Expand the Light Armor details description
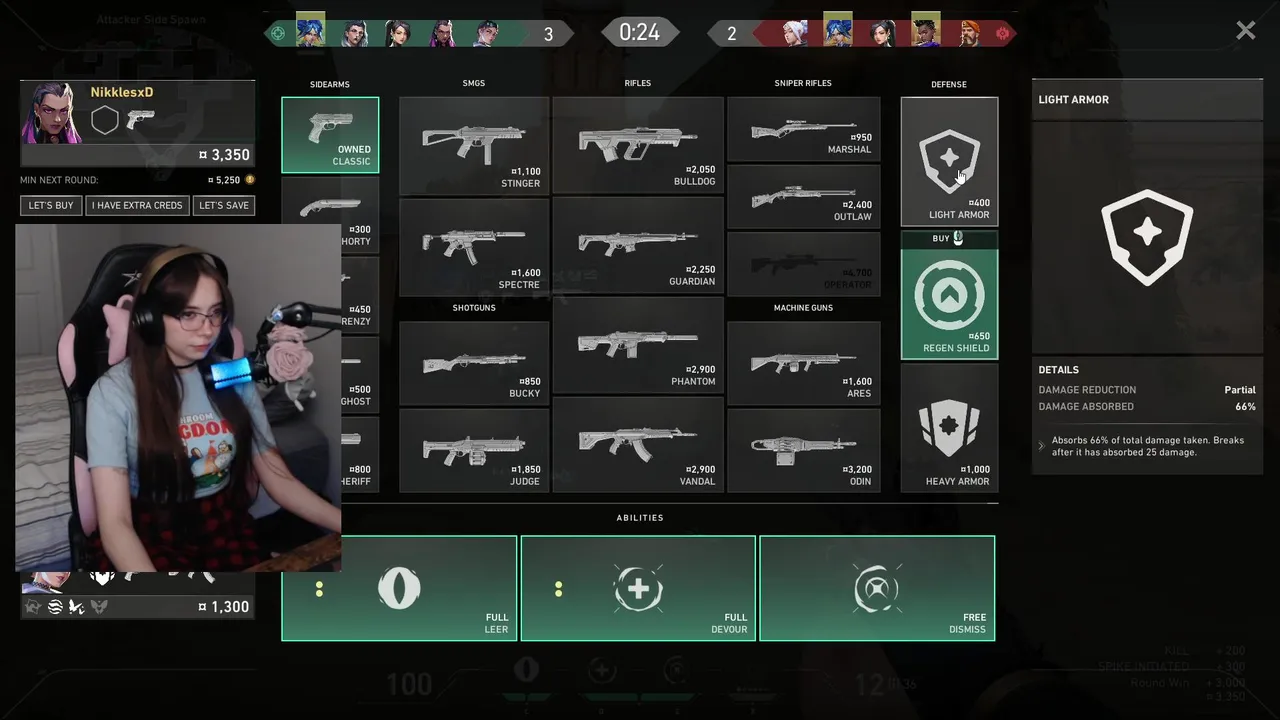 pyautogui.click(x=1041, y=446)
